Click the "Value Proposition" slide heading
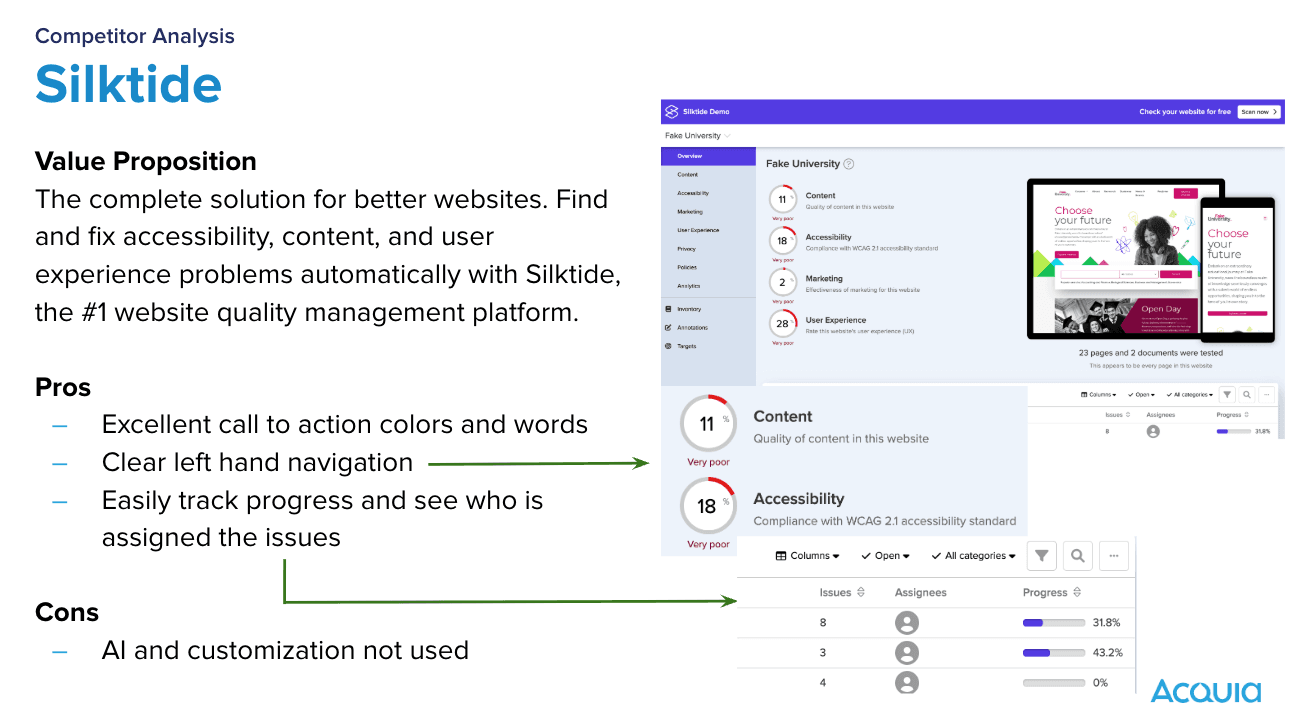Viewport: 1301px width, 722px height. (x=146, y=161)
